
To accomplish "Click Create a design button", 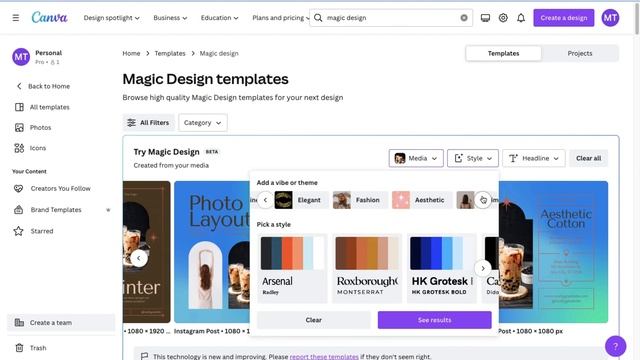I will (x=564, y=18).
